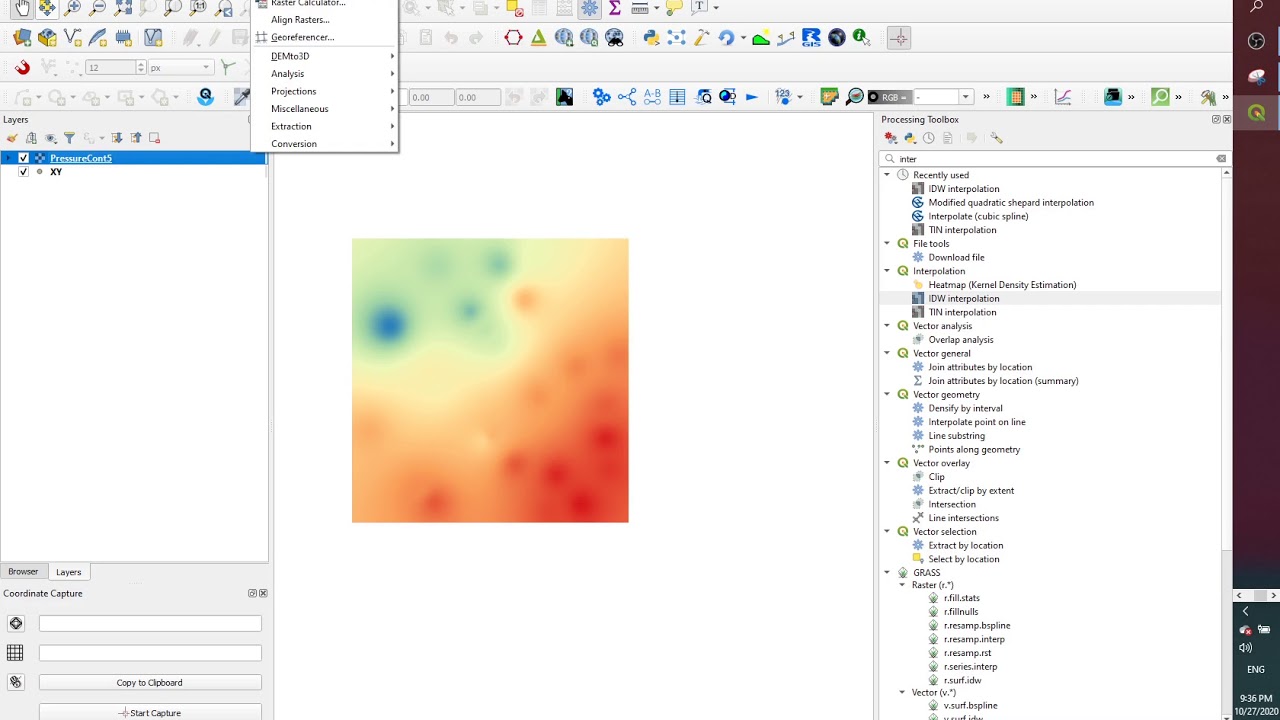Screen dimensions: 1280x720
Task: Click the Zoom In magnifier tool
Action: 72,8
